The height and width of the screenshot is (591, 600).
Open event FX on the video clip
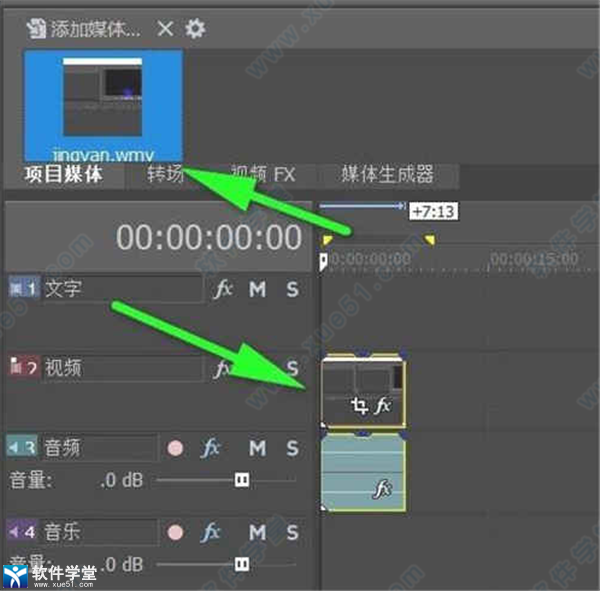coord(383,406)
